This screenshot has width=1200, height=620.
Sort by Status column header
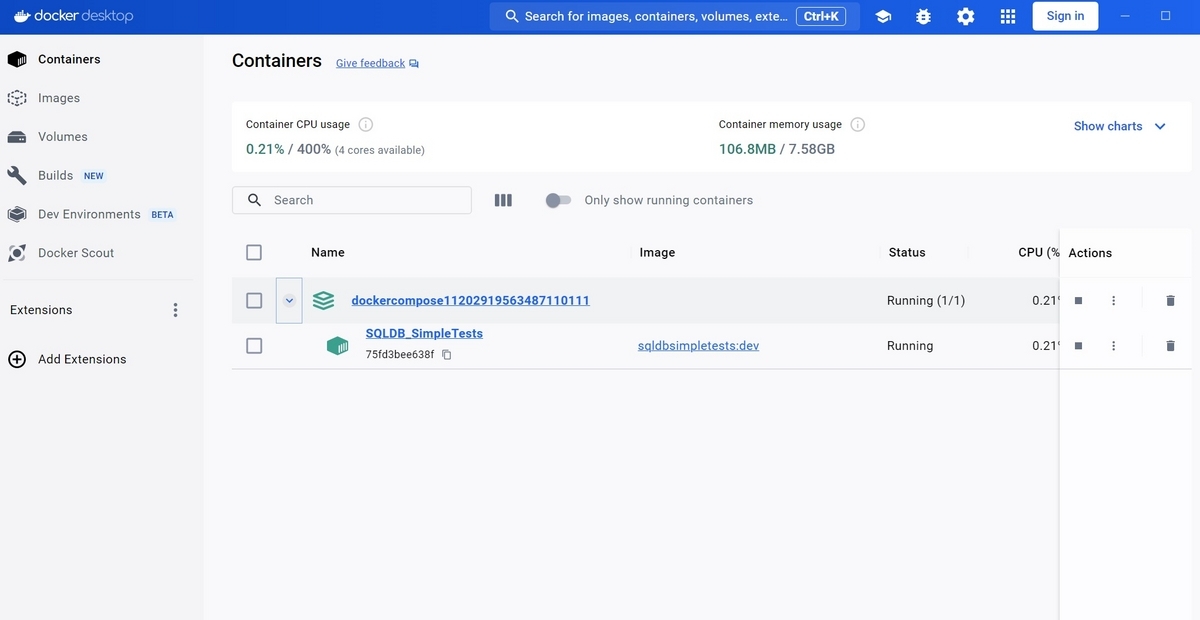907,253
